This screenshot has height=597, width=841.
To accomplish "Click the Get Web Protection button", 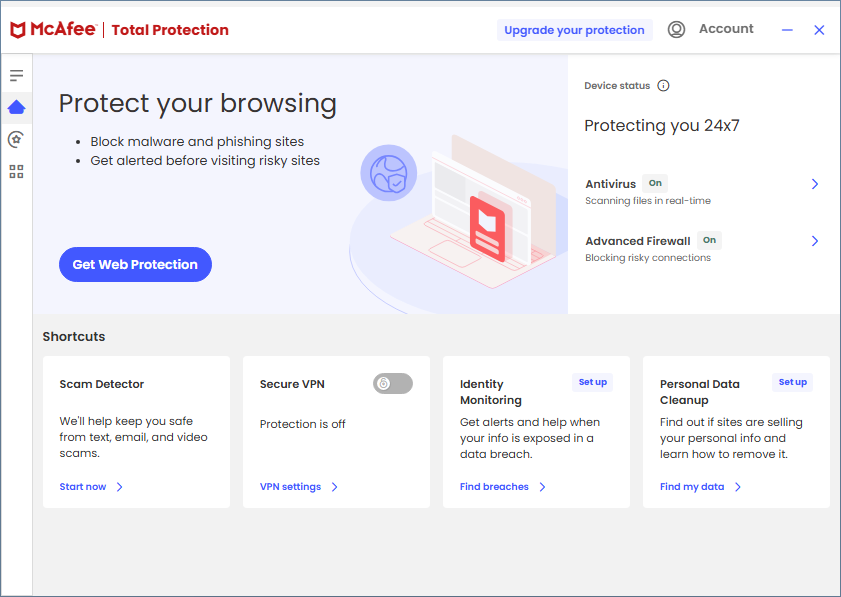I will tap(135, 264).
